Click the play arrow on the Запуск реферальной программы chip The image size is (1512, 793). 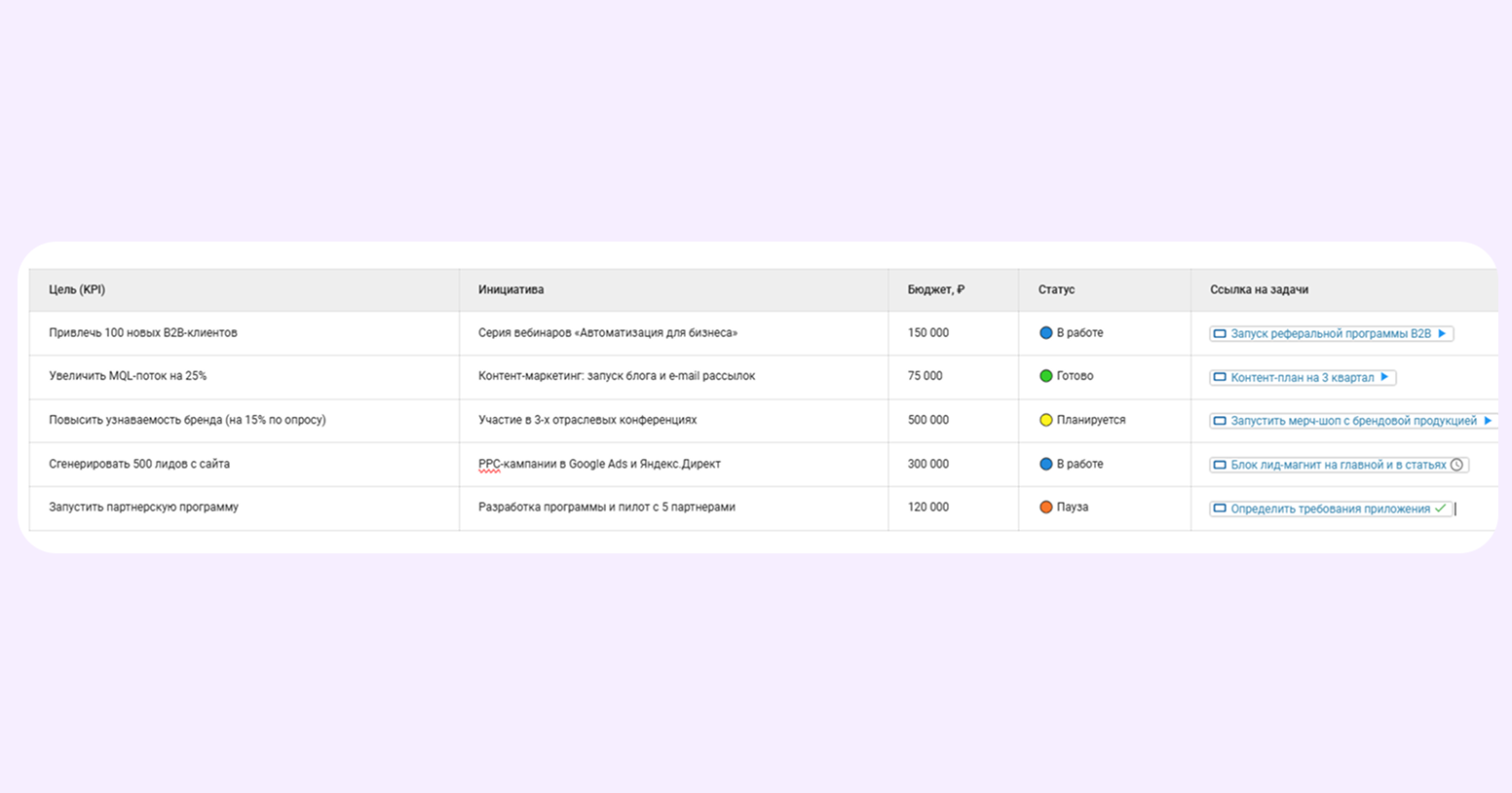coord(1440,332)
